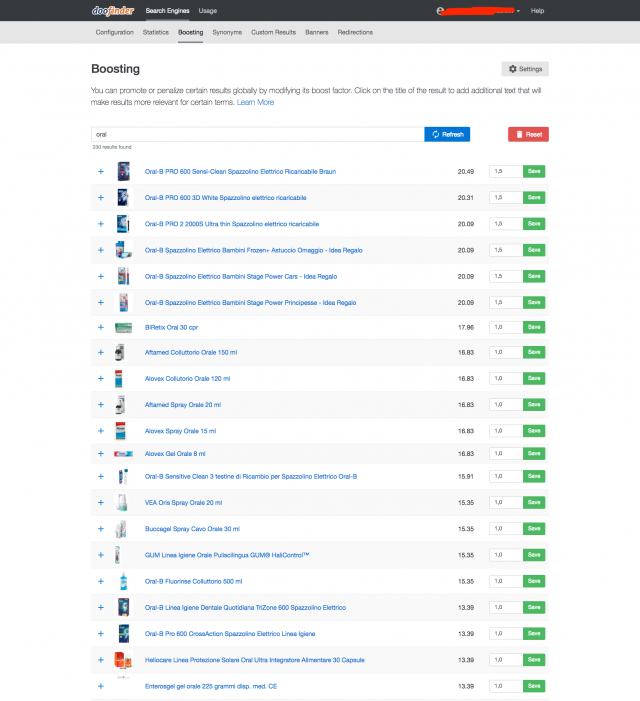Viewport: 640px width, 701px height.
Task: Open the Oral-B PRO 600 3D White thumbnail
Action: coord(123,198)
